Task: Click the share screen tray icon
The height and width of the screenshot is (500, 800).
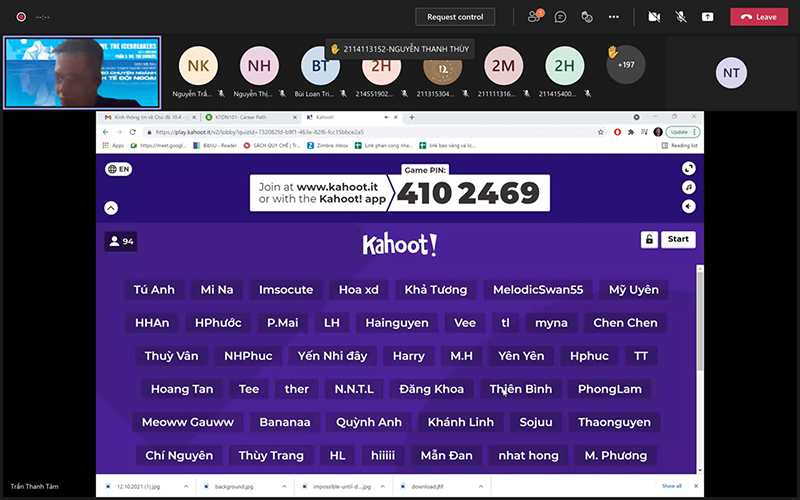Action: (x=707, y=17)
